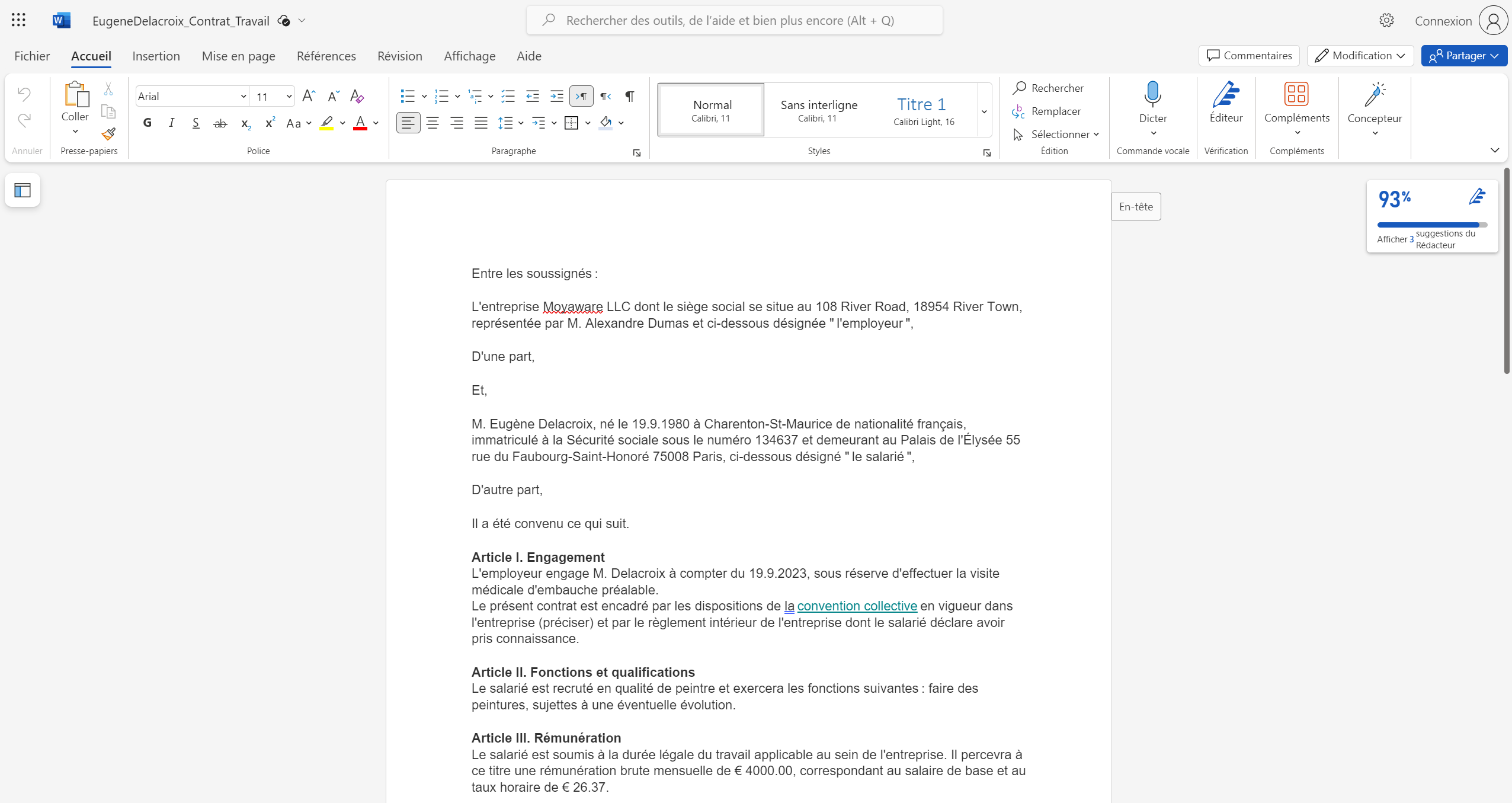Toggle left-to-right text direction
1512x803 pixels.
pyautogui.click(x=581, y=96)
